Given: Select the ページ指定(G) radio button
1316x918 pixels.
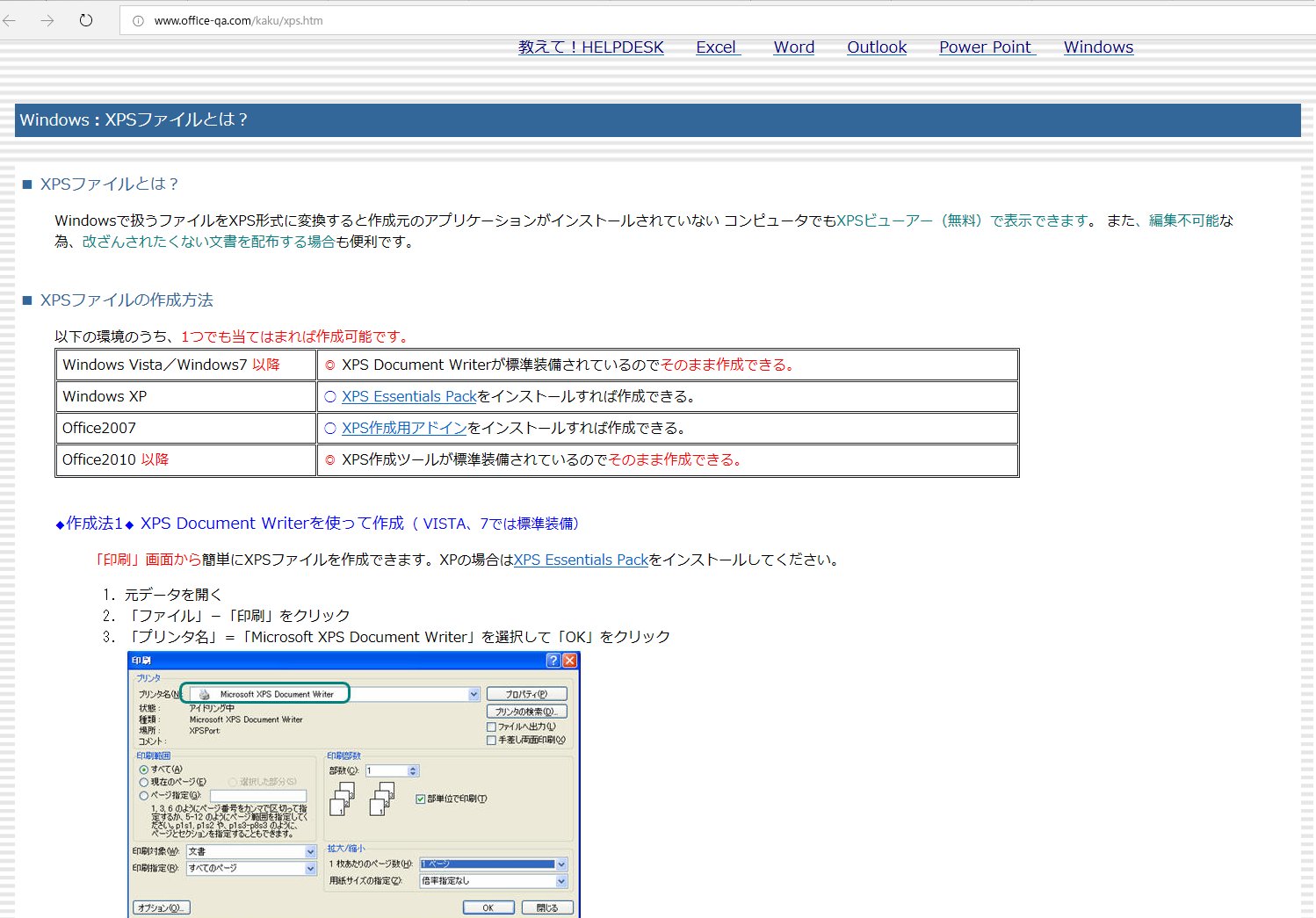Looking at the screenshot, I should (x=144, y=796).
